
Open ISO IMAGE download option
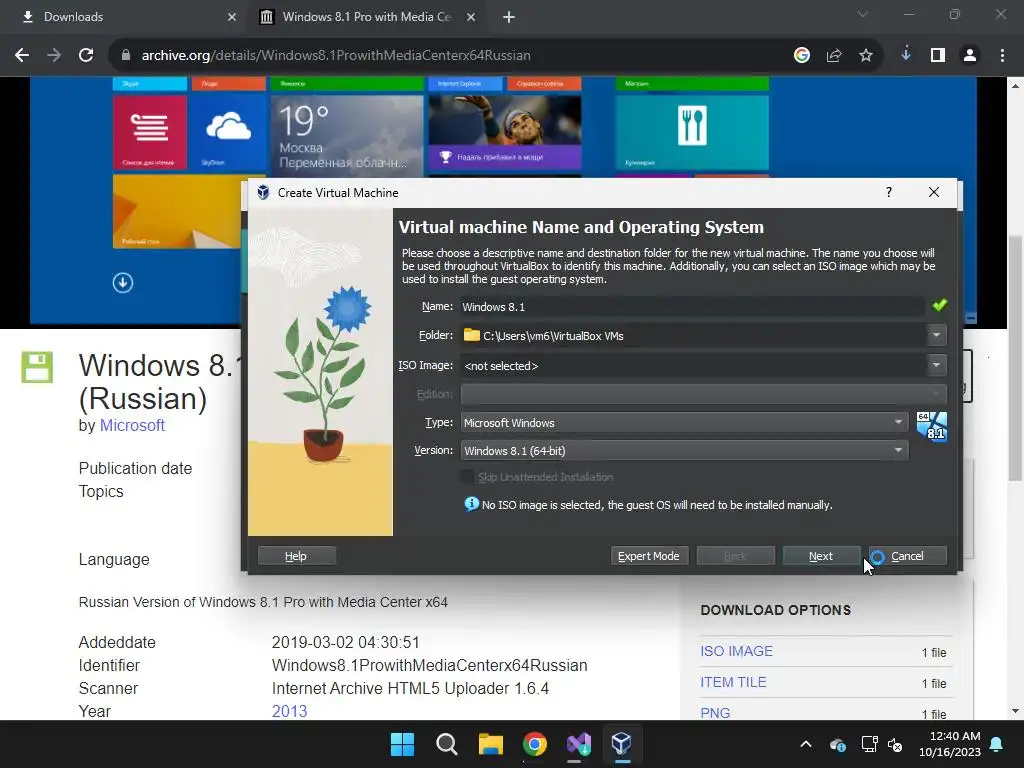(737, 651)
